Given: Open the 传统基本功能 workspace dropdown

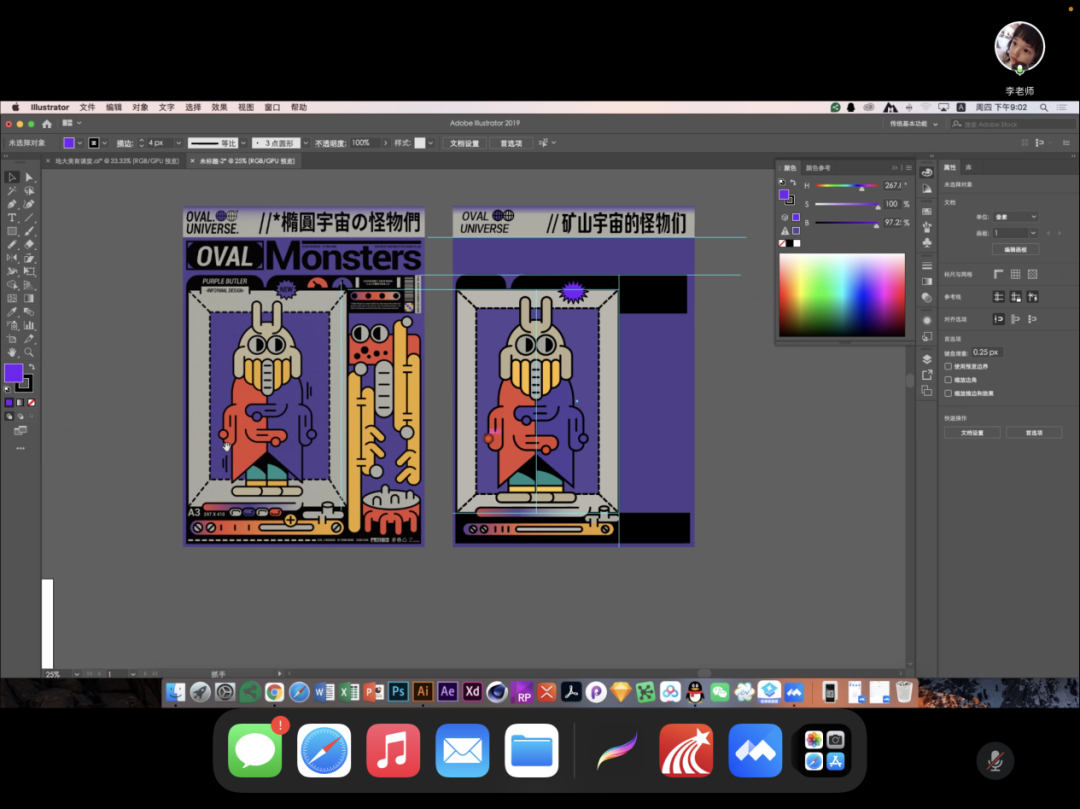Looking at the screenshot, I should [913, 124].
